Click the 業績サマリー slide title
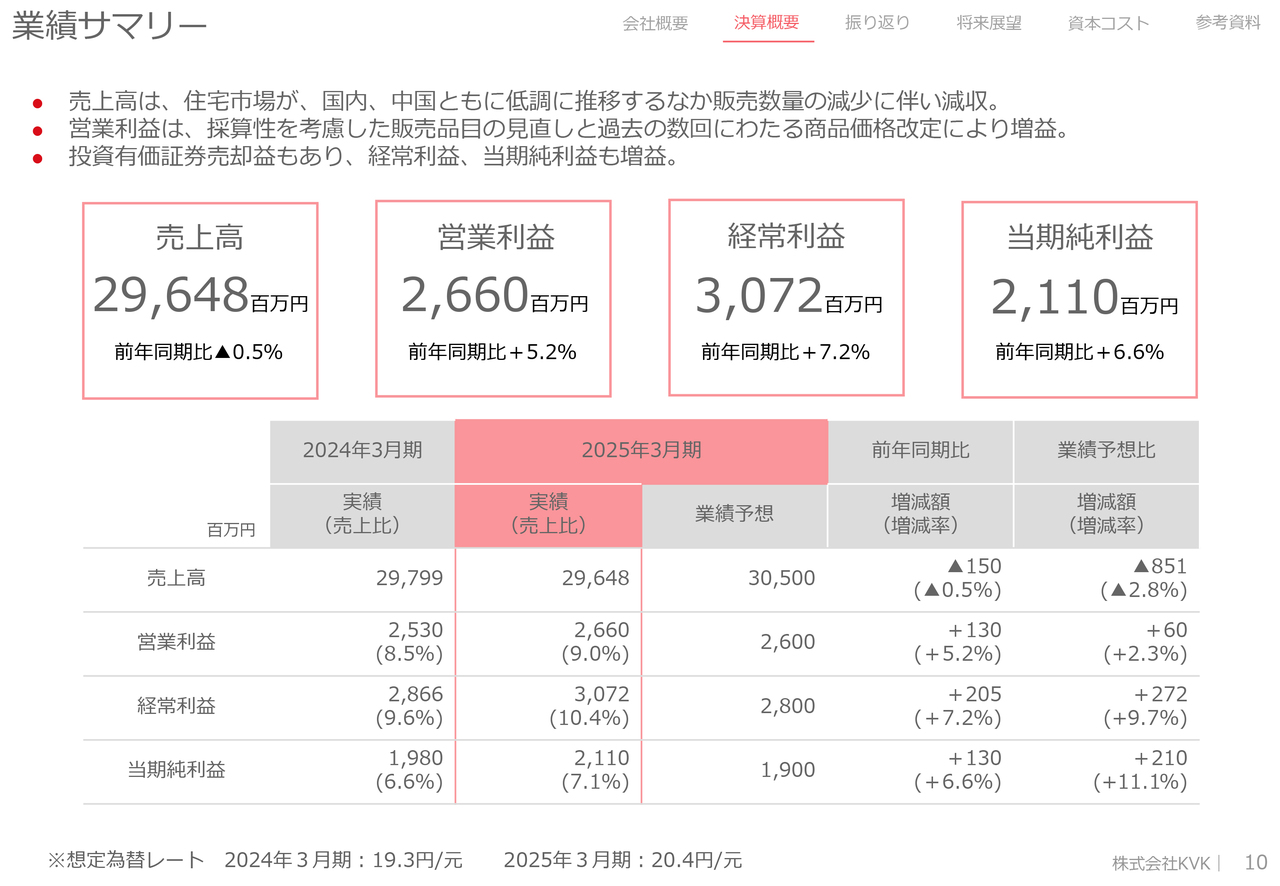 (x=109, y=27)
